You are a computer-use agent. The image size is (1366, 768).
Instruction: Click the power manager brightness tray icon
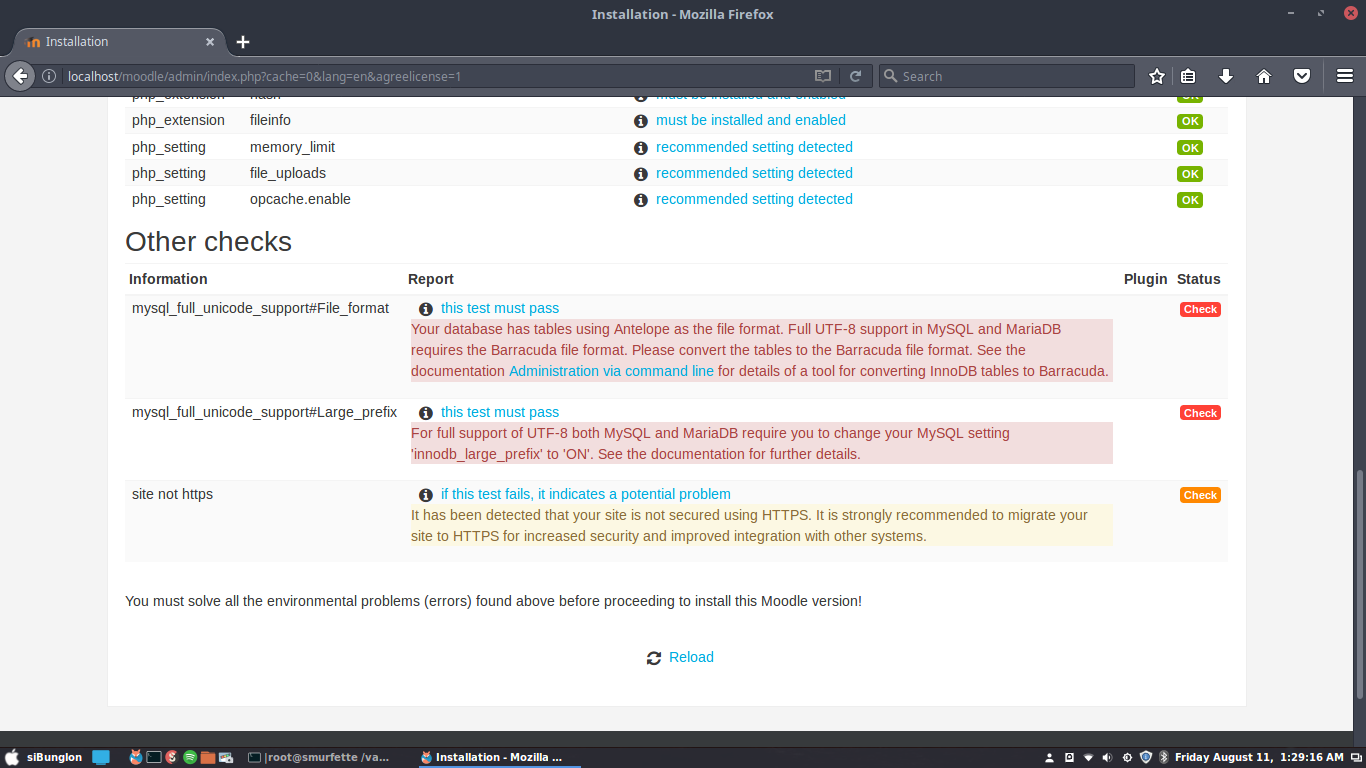1127,757
